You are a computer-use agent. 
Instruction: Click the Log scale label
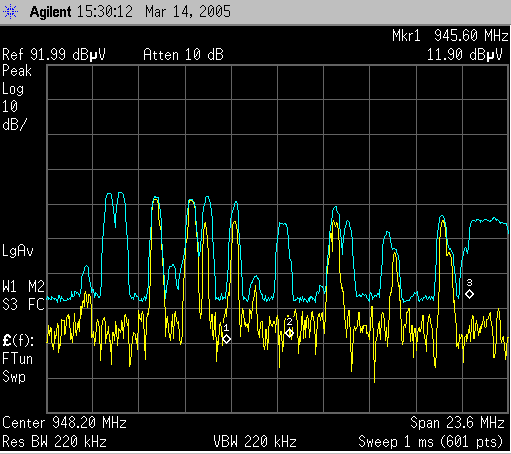coord(13,89)
